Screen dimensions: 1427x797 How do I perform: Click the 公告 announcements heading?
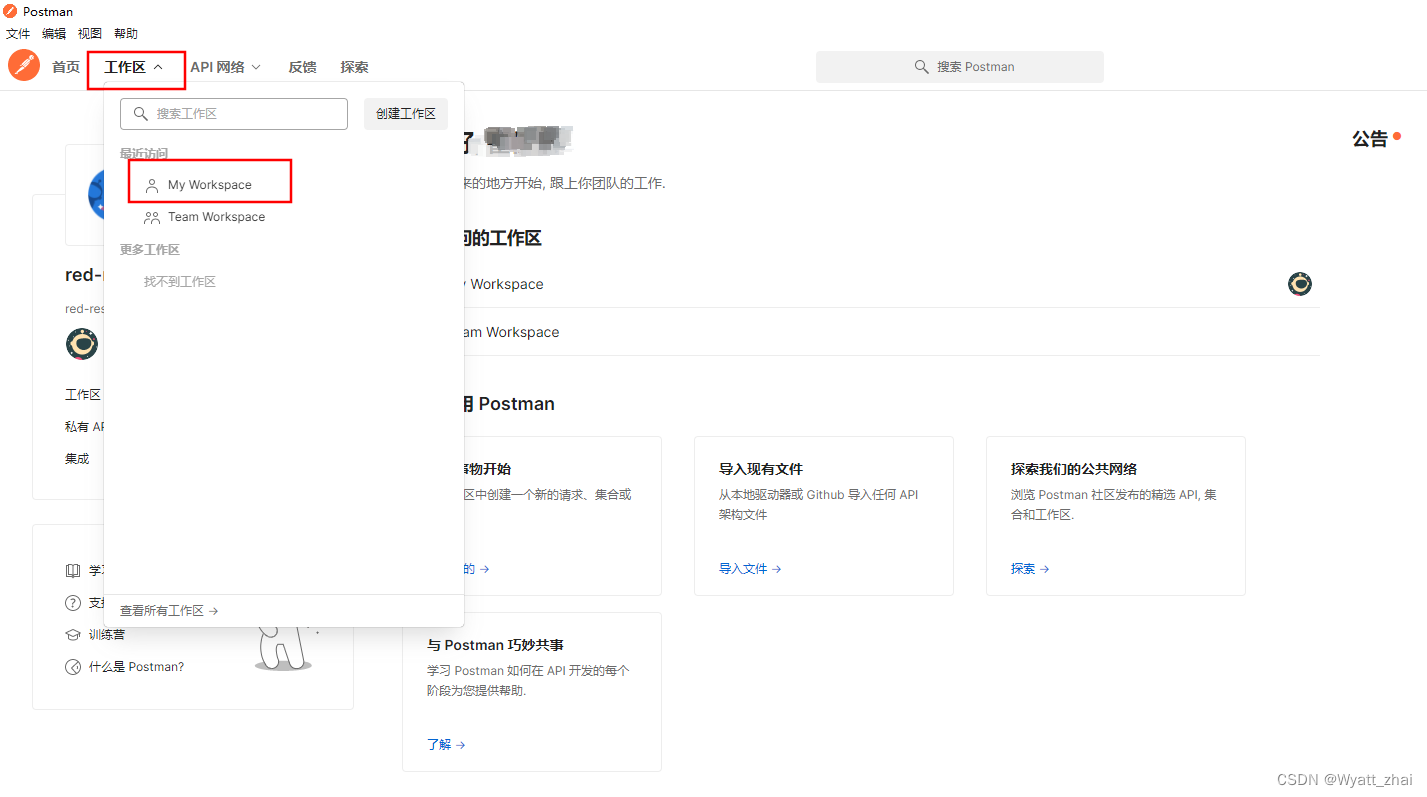click(1370, 140)
